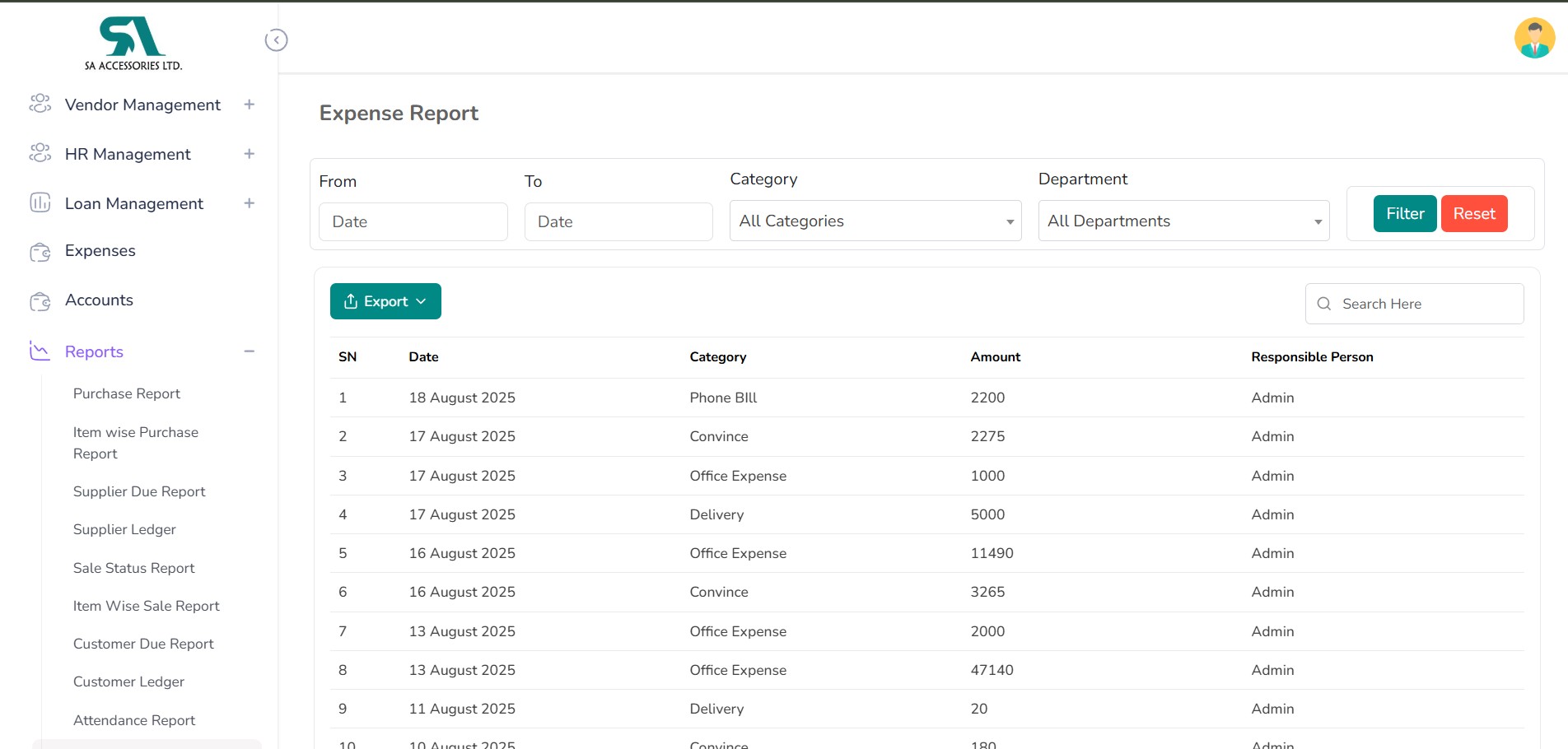Expand the HR Management submenu

click(x=249, y=154)
